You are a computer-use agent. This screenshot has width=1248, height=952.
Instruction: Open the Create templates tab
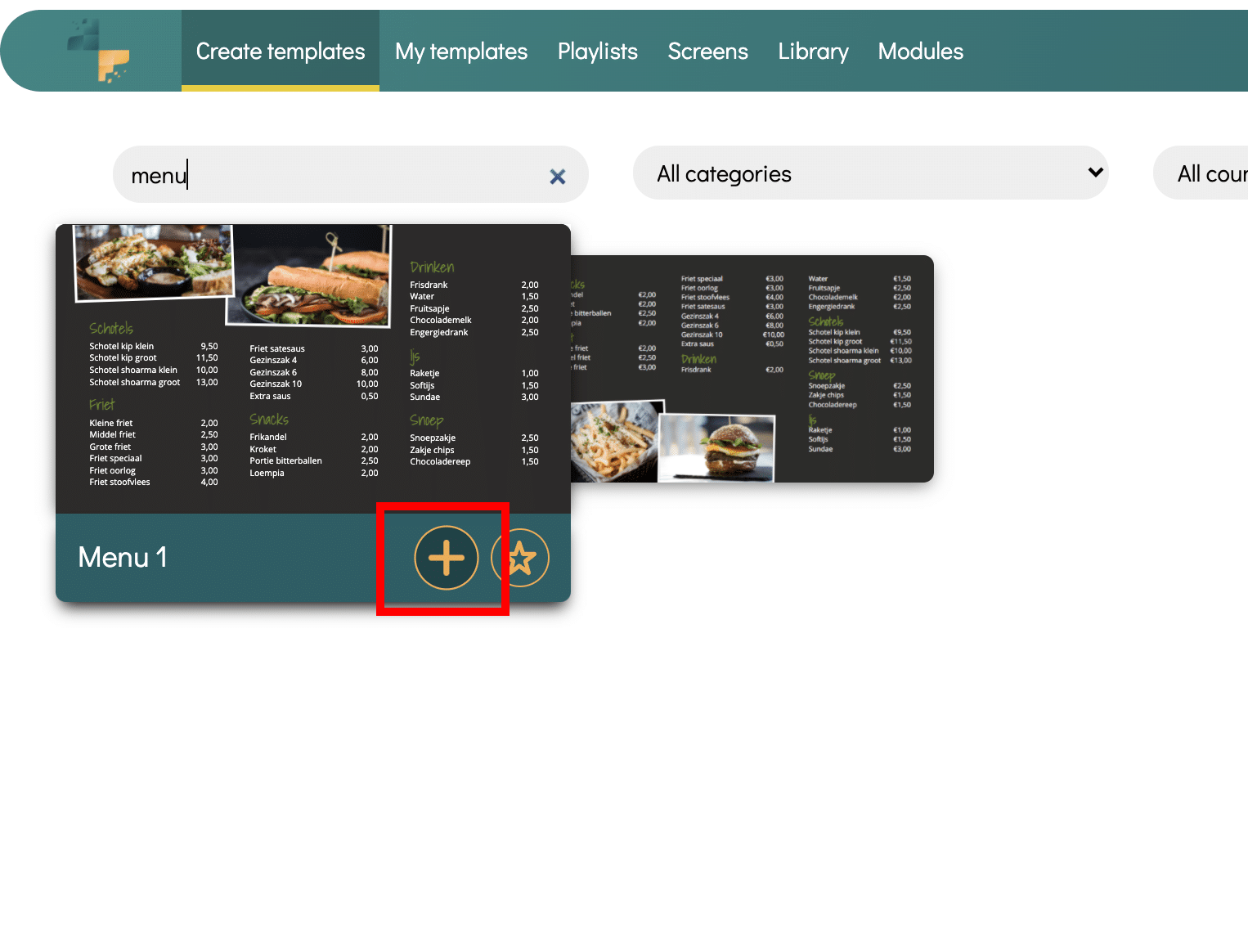pyautogui.click(x=281, y=51)
